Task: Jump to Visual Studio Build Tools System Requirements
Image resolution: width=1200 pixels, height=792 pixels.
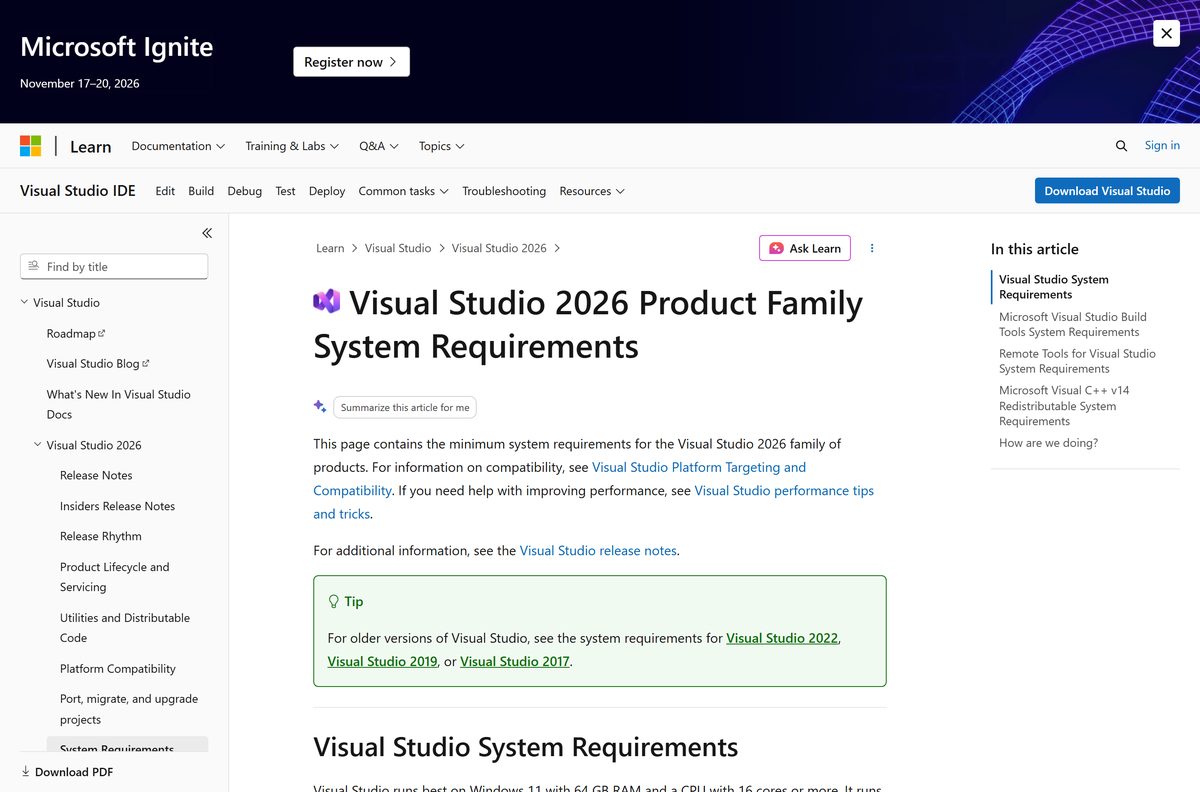Action: pyautogui.click(x=1073, y=324)
